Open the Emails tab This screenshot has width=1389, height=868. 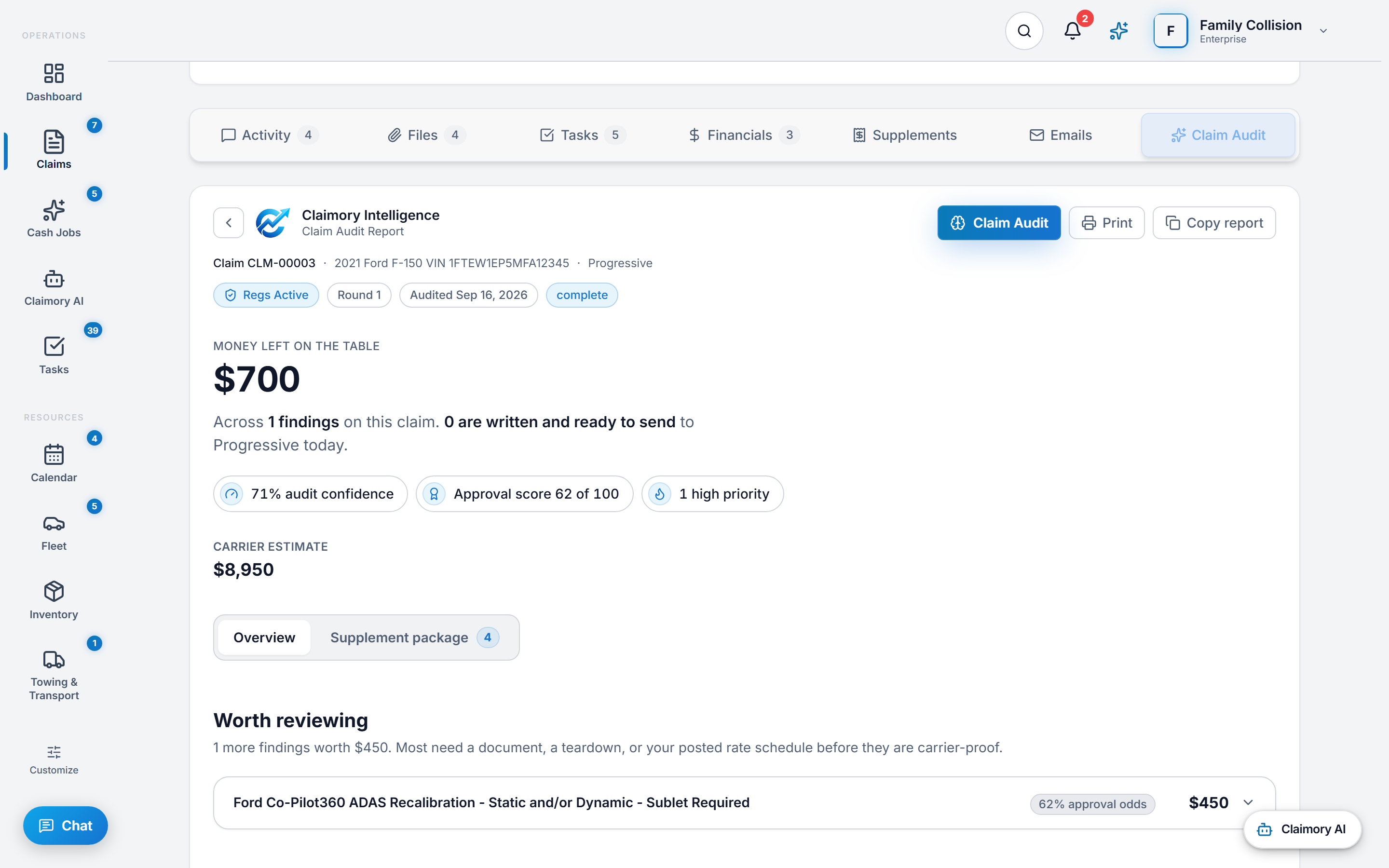pos(1060,135)
